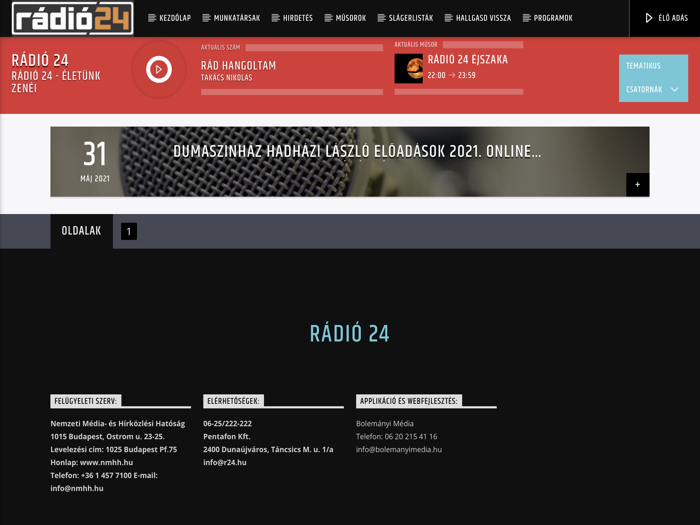
Task: Click the Applikáció és webfejlesztés heading
Action: tap(408, 401)
